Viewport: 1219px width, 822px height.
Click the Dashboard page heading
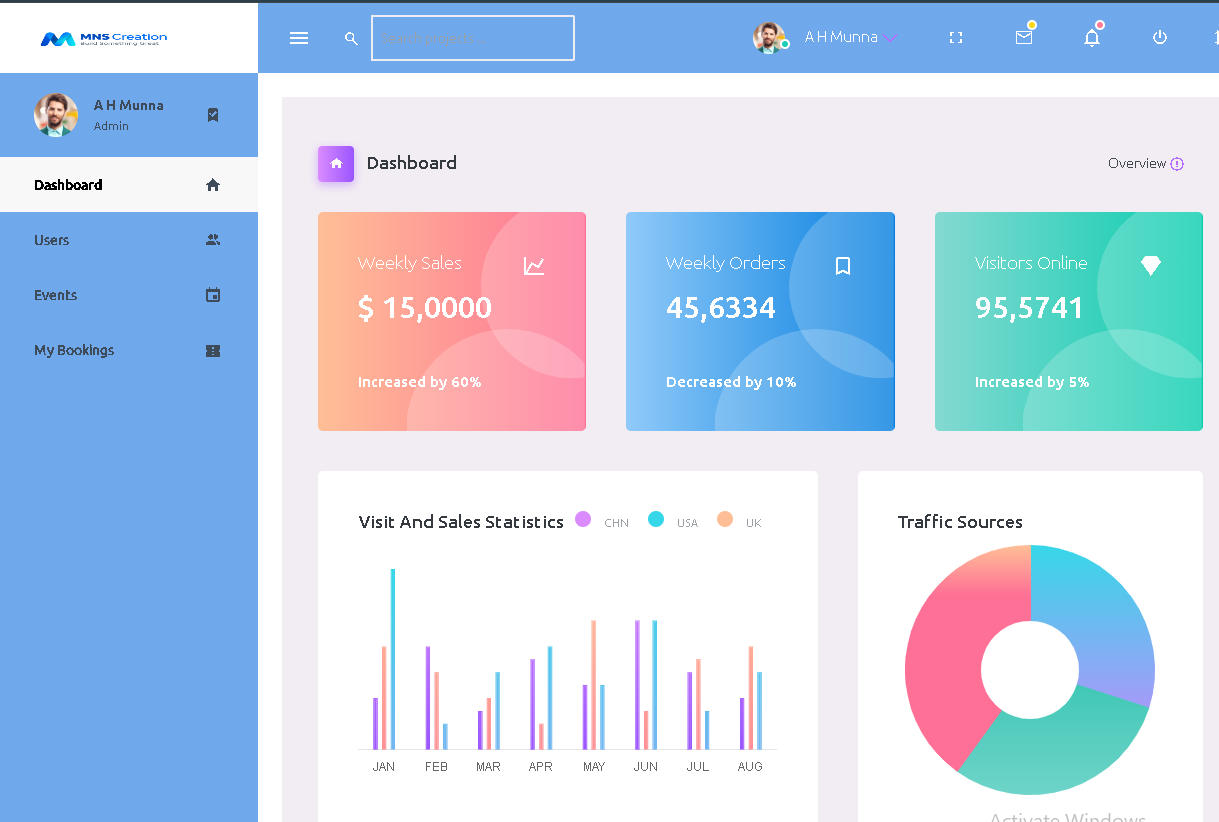point(412,163)
